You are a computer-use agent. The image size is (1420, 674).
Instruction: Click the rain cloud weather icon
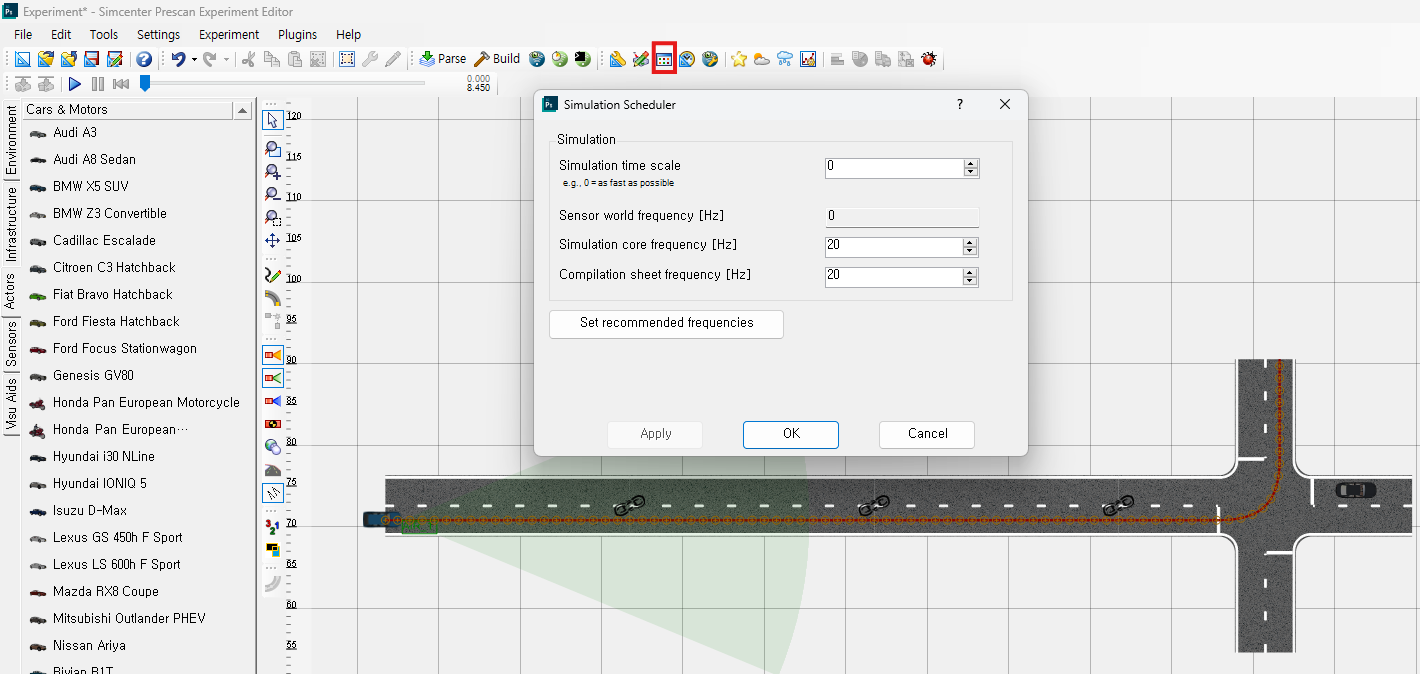click(785, 59)
